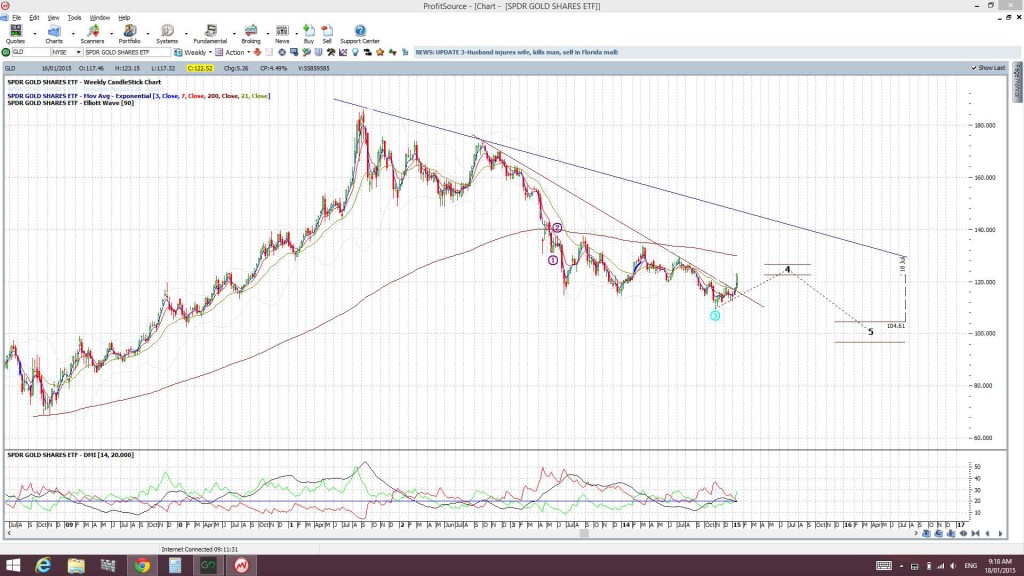Image resolution: width=1024 pixels, height=576 pixels.
Task: Expand the Quotes button dropdown arrow
Action: click(x=35, y=34)
